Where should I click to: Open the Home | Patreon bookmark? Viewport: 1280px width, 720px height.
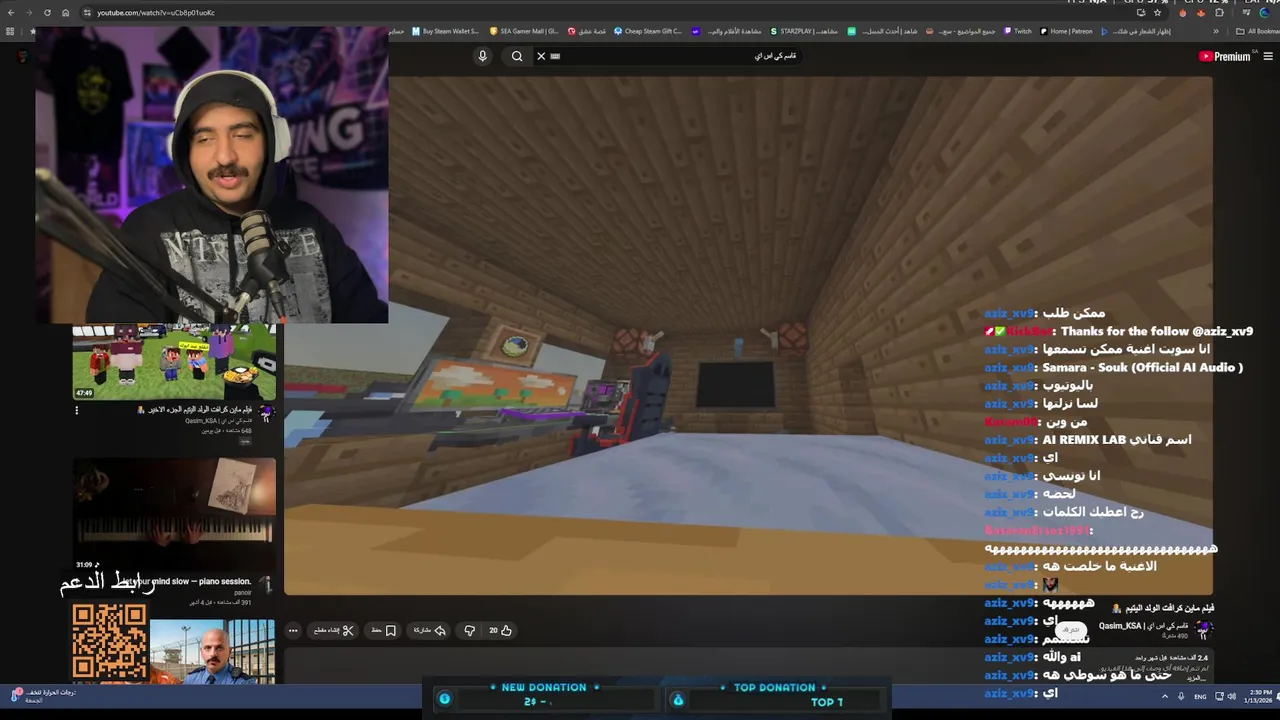pyautogui.click(x=1066, y=31)
